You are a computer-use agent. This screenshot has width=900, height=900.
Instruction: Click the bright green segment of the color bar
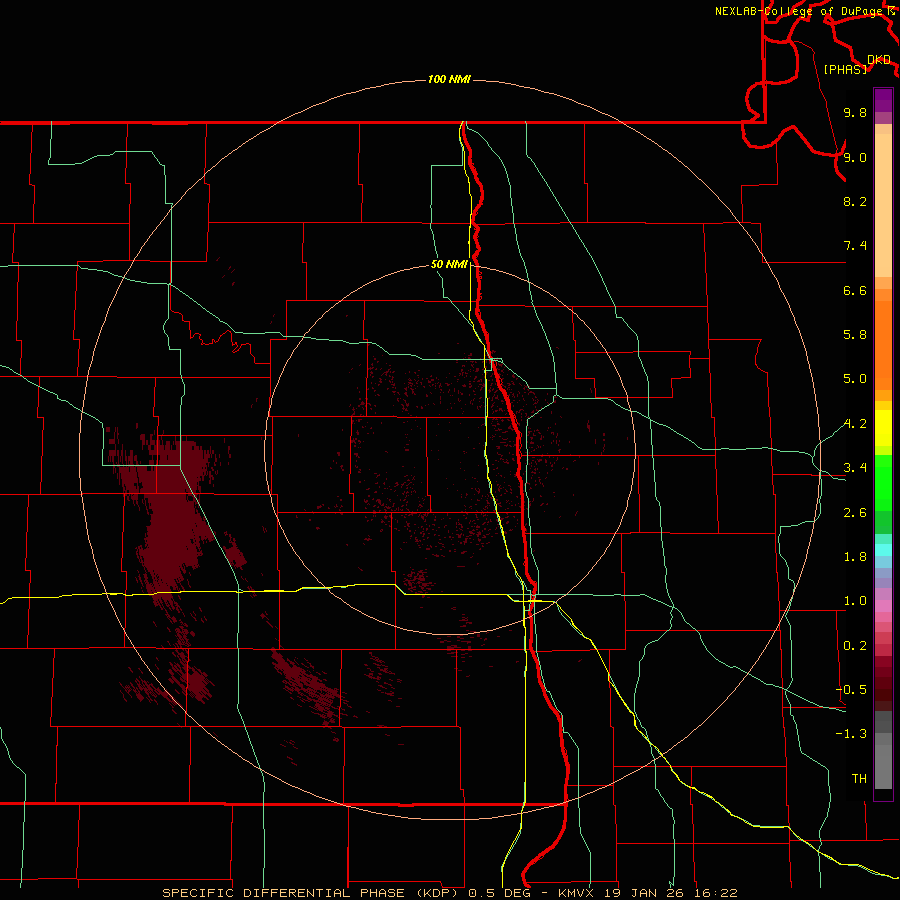tap(883, 482)
